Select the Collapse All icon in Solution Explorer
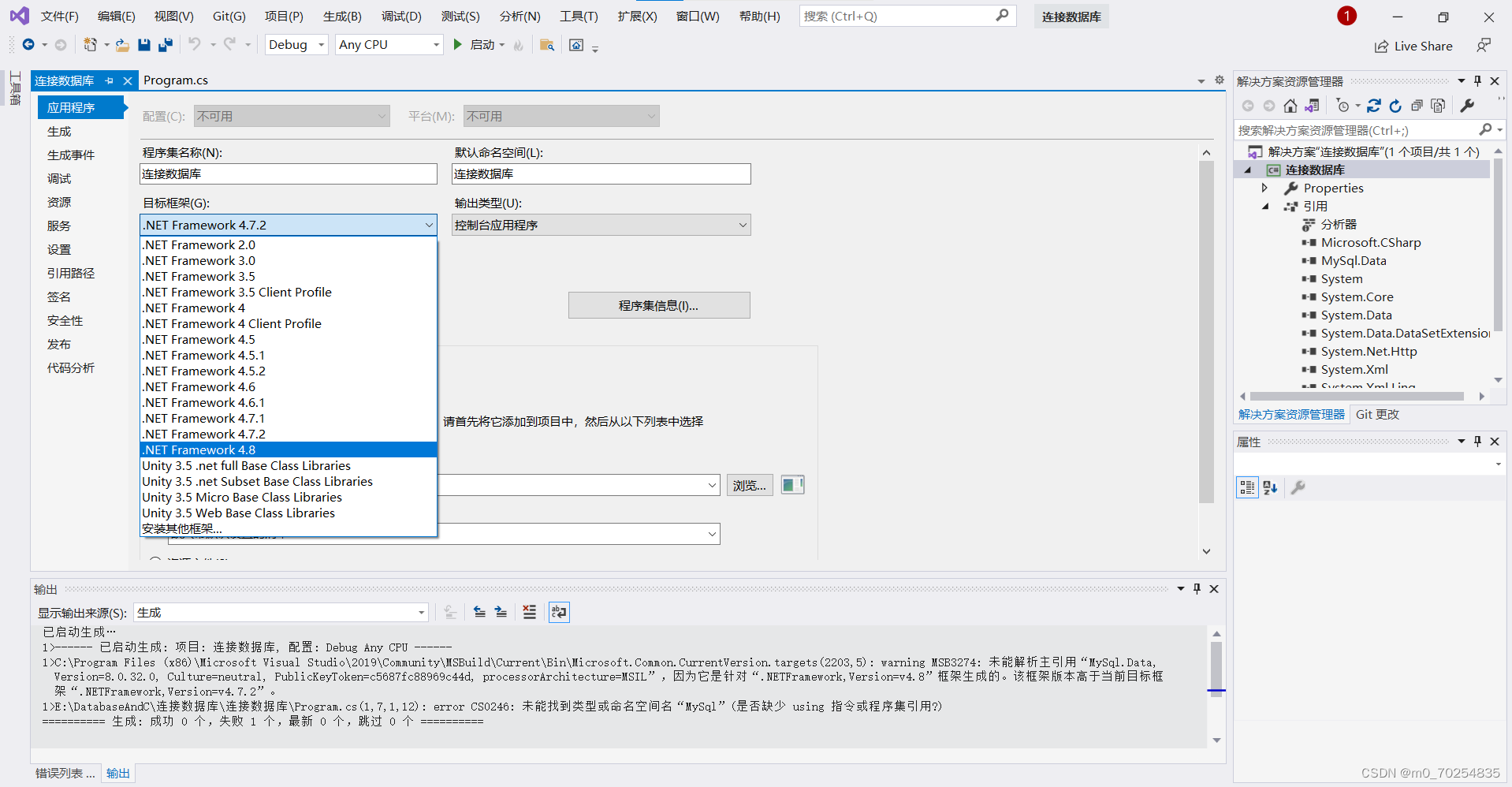The image size is (1512, 787). click(1417, 105)
